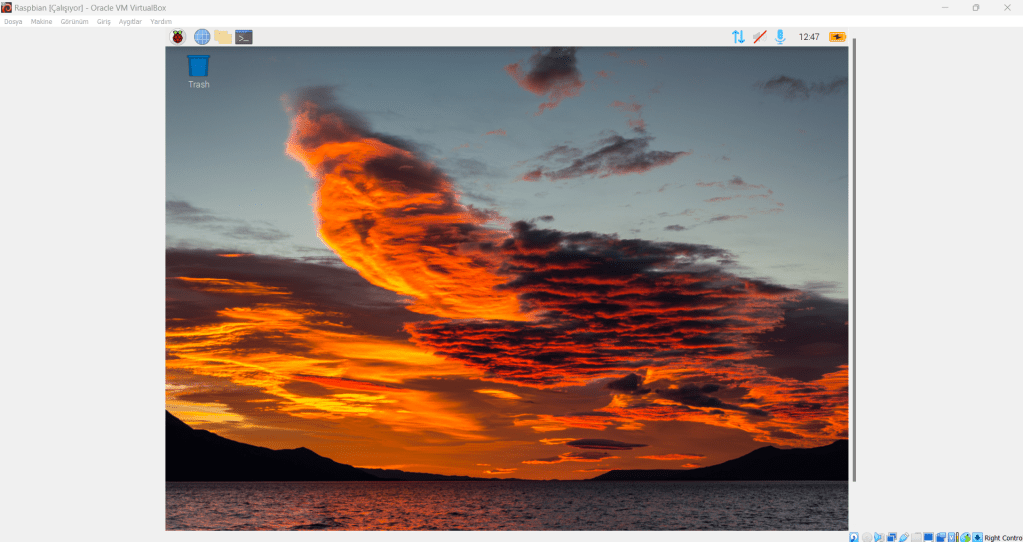Toggle the microphone icon in the panel
Image resolution: width=1023 pixels, height=542 pixels.
coord(780,37)
